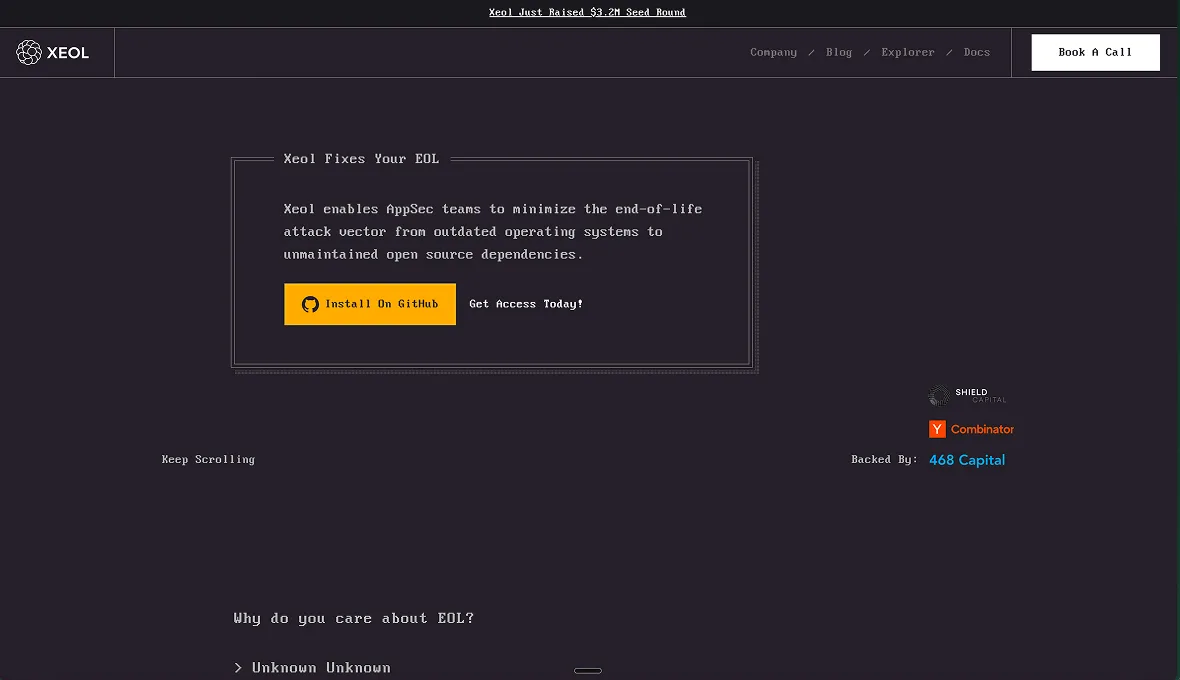Image resolution: width=1180 pixels, height=680 pixels.
Task: Go to the Blog page
Action: click(838, 52)
